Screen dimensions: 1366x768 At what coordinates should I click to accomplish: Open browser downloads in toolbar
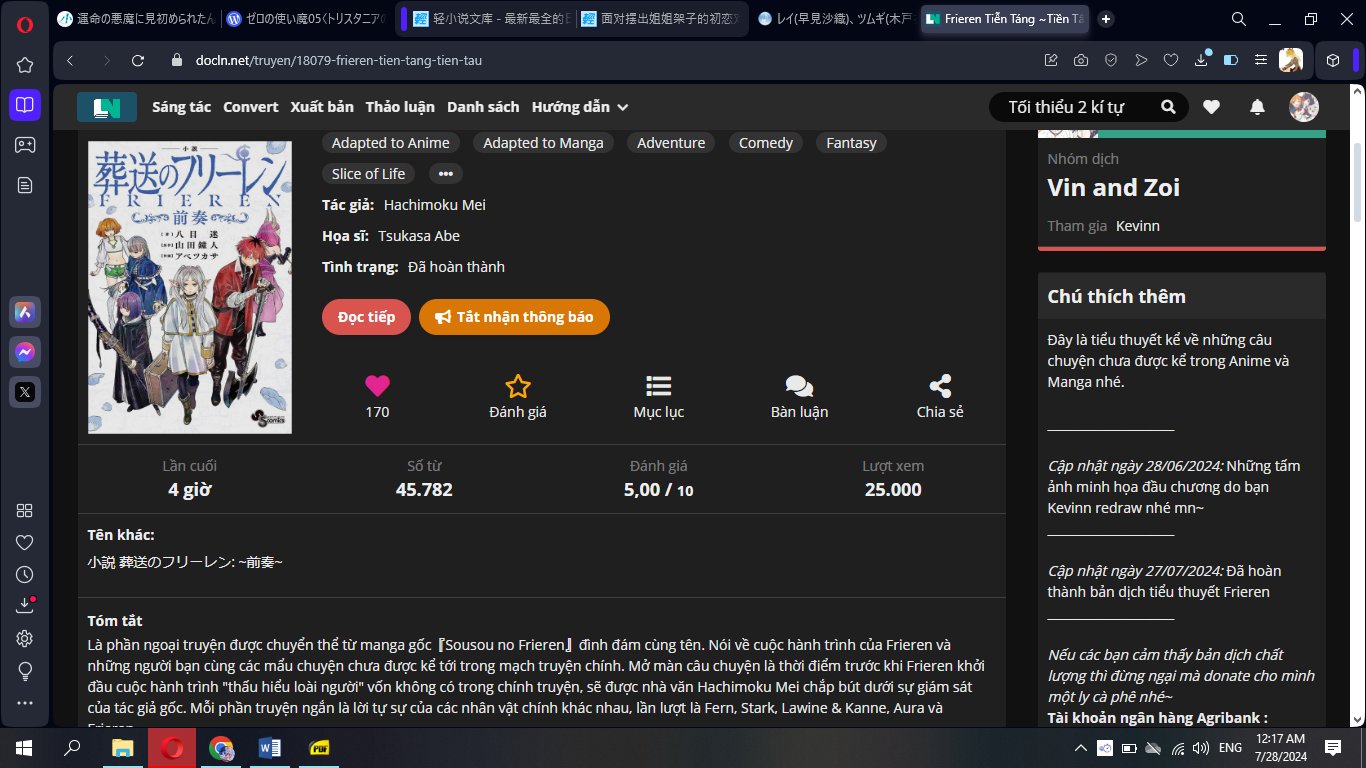pyautogui.click(x=1202, y=59)
